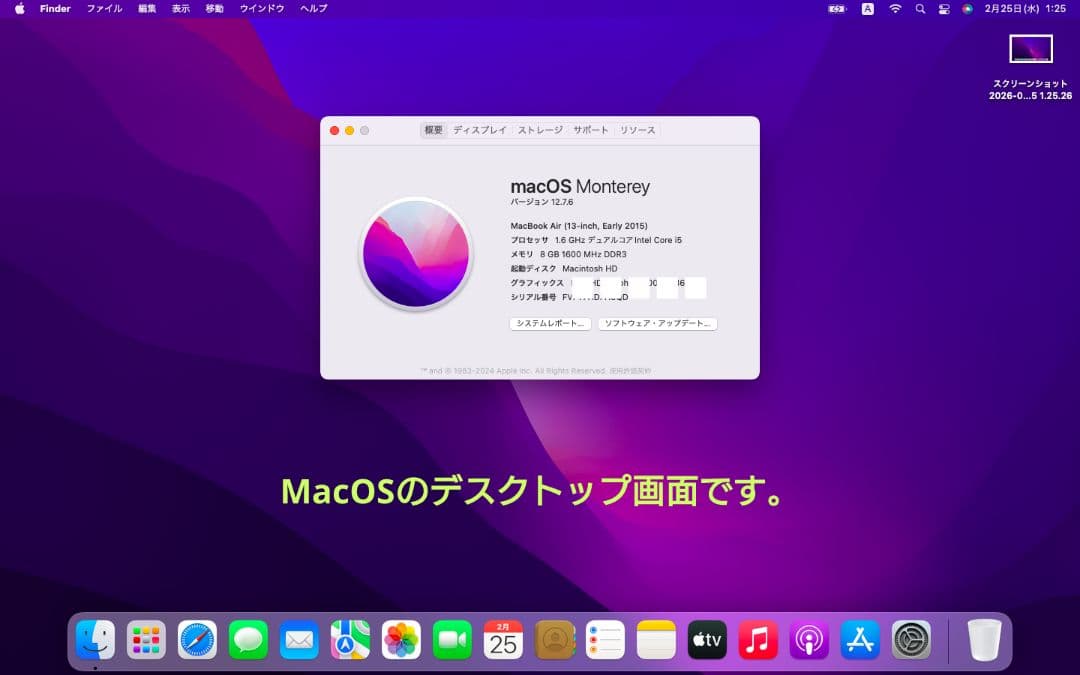This screenshot has width=1080, height=675.
Task: Open Notes app in the Dock
Action: [656, 639]
